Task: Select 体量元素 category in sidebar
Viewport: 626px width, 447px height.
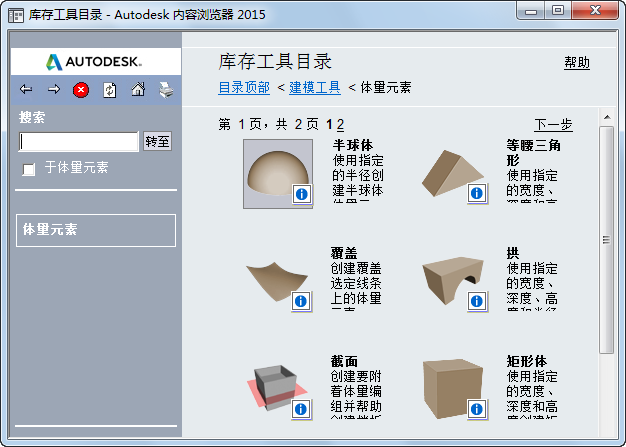Action: point(96,230)
